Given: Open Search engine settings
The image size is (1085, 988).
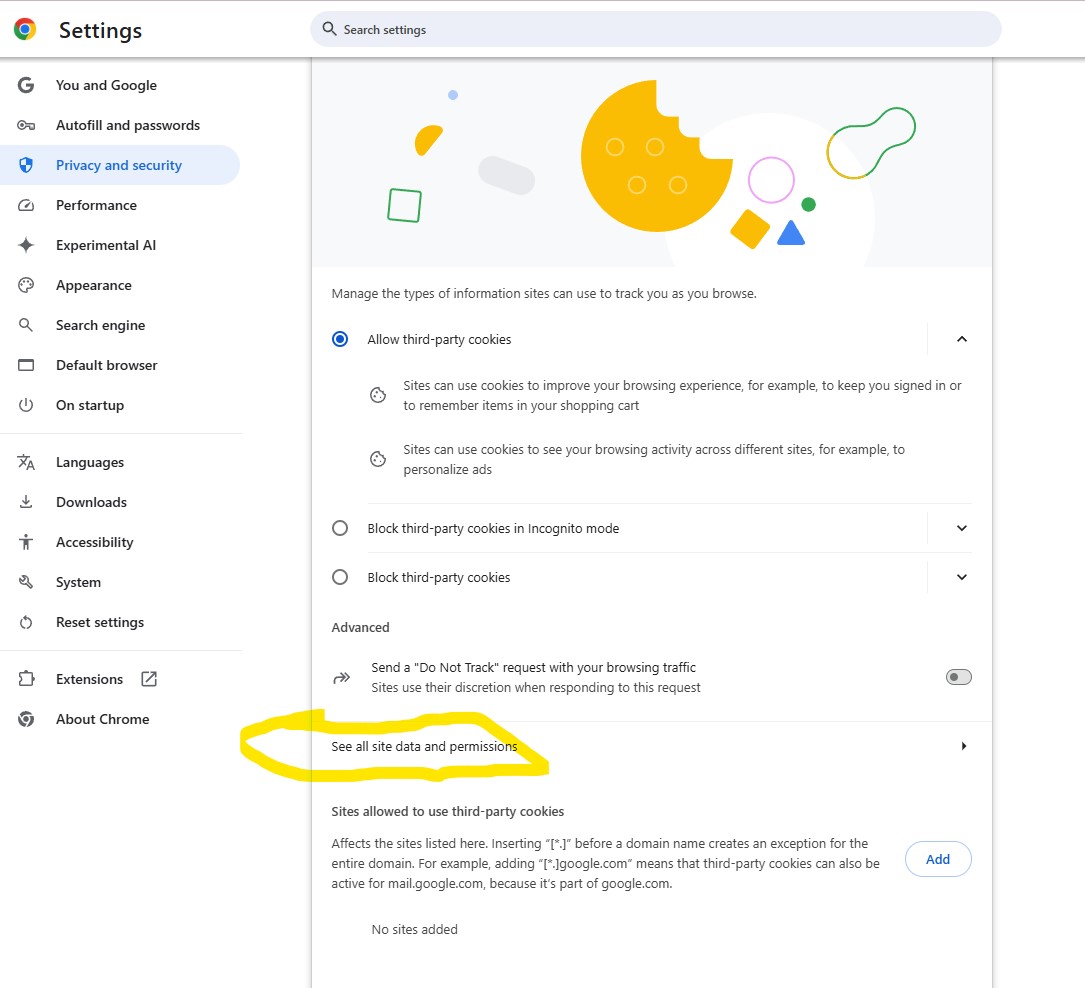Looking at the screenshot, I should pos(120,324).
